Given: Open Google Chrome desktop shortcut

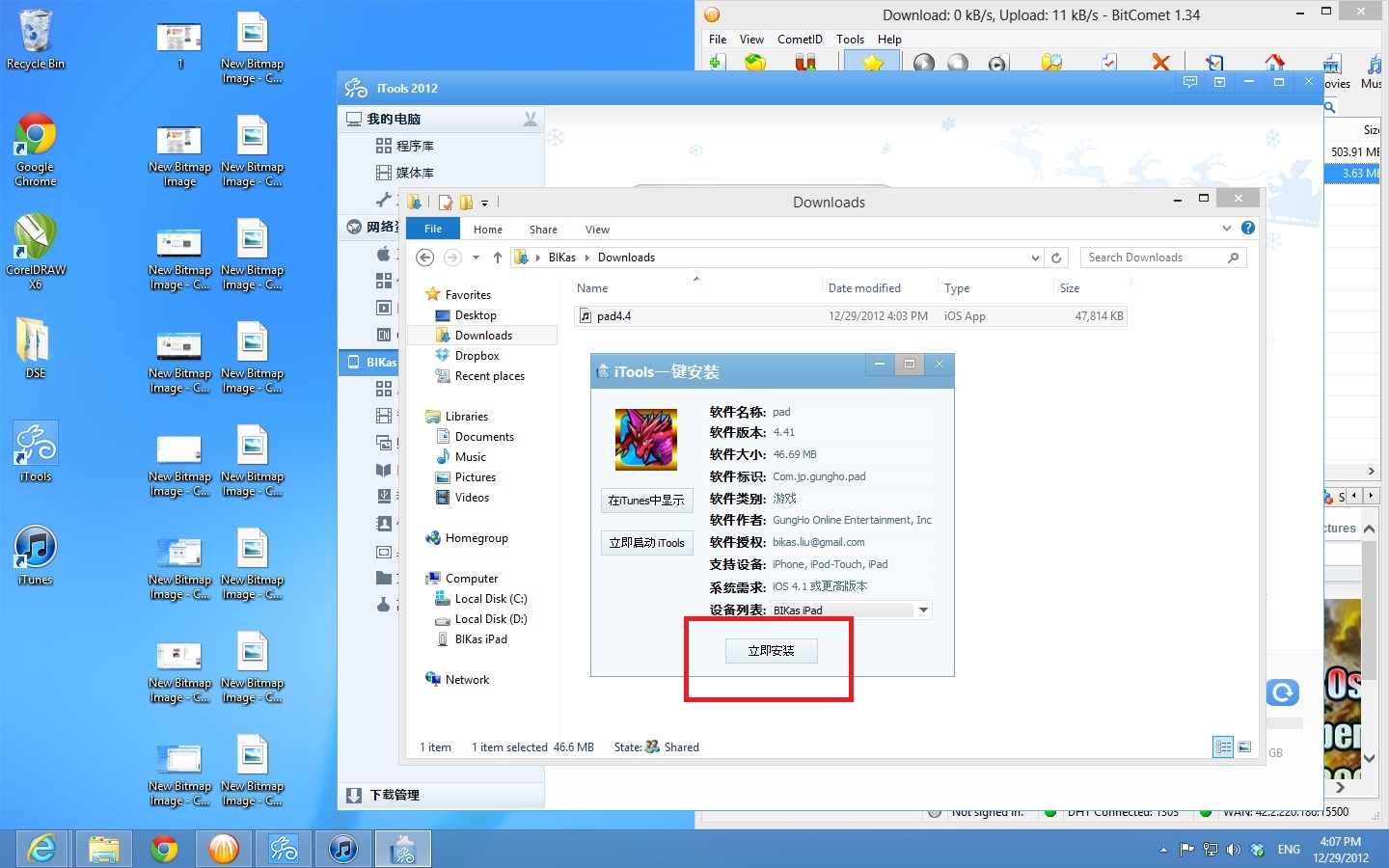Looking at the screenshot, I should pyautogui.click(x=36, y=150).
